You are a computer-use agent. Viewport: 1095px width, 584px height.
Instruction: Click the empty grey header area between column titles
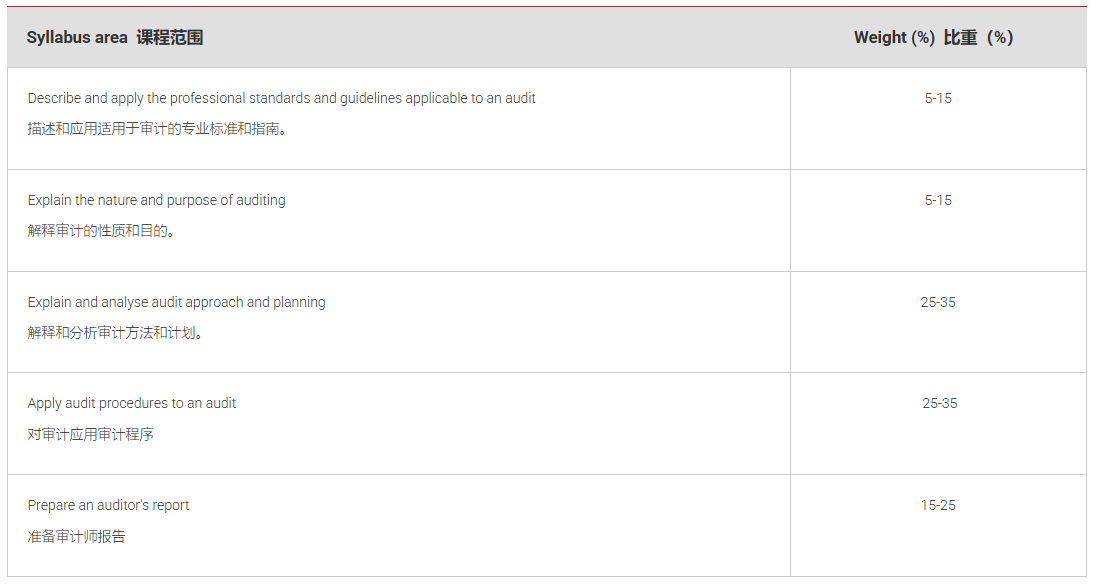(x=520, y=38)
